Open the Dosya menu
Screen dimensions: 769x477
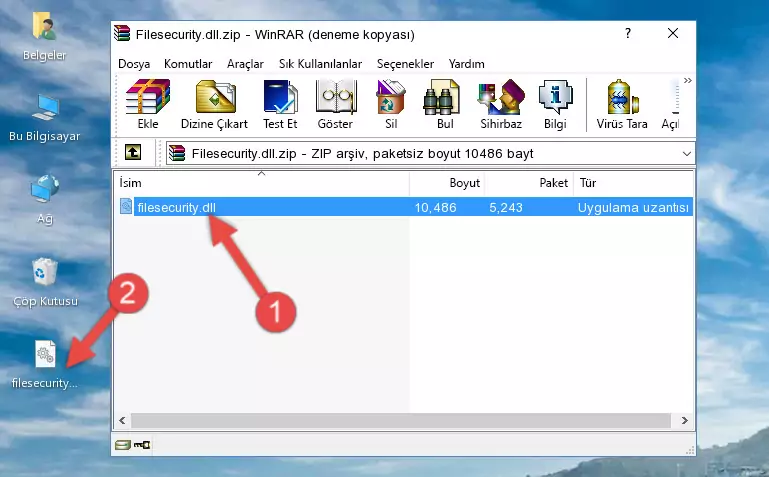click(134, 64)
